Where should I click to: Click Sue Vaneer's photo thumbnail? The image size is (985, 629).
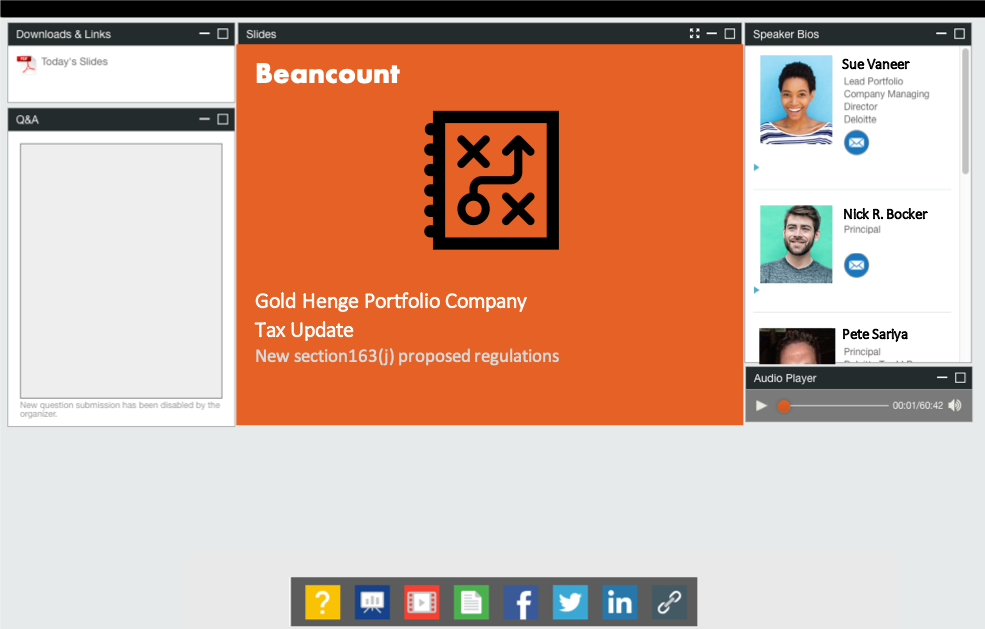(x=796, y=100)
